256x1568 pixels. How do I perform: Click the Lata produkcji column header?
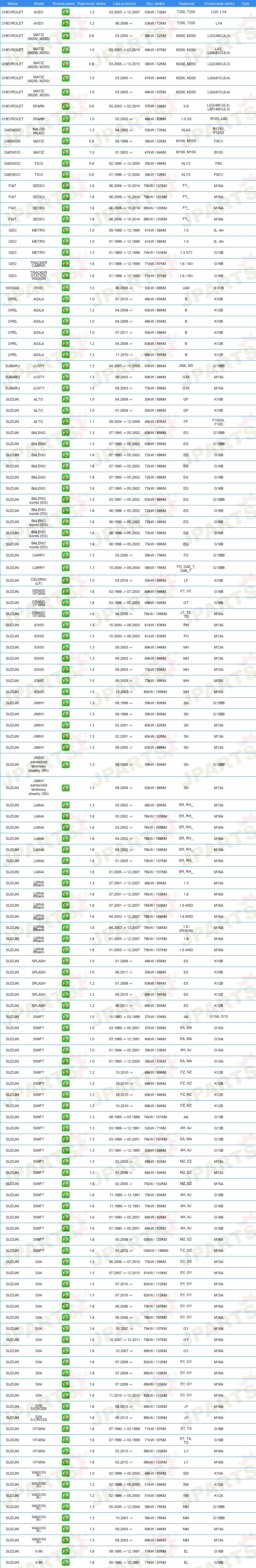click(x=124, y=3)
